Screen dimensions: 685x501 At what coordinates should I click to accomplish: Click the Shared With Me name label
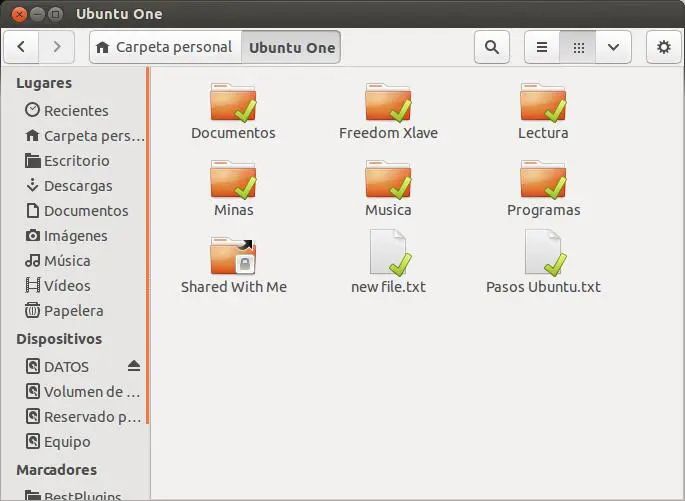pos(234,287)
